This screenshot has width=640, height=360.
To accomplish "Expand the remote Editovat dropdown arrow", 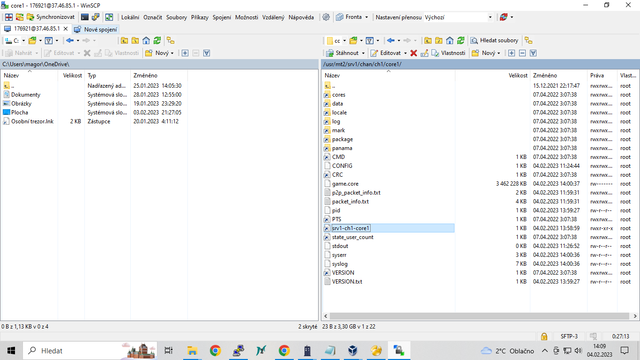I will (405, 53).
